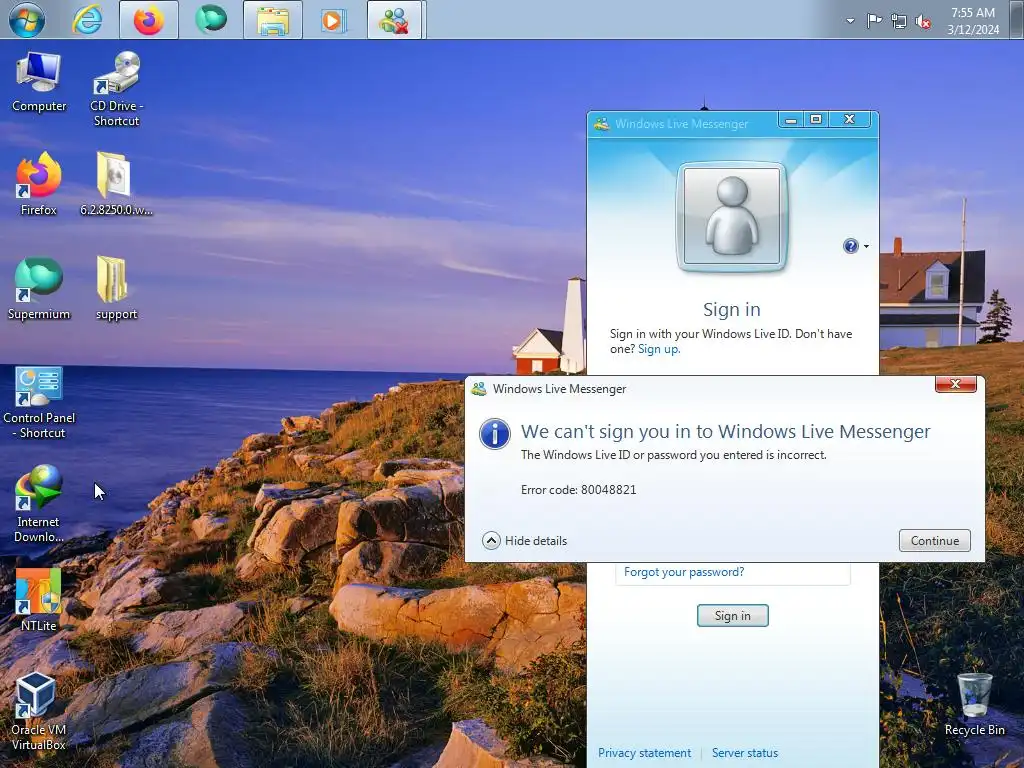Close the sign-in error dialog

pos(955,384)
